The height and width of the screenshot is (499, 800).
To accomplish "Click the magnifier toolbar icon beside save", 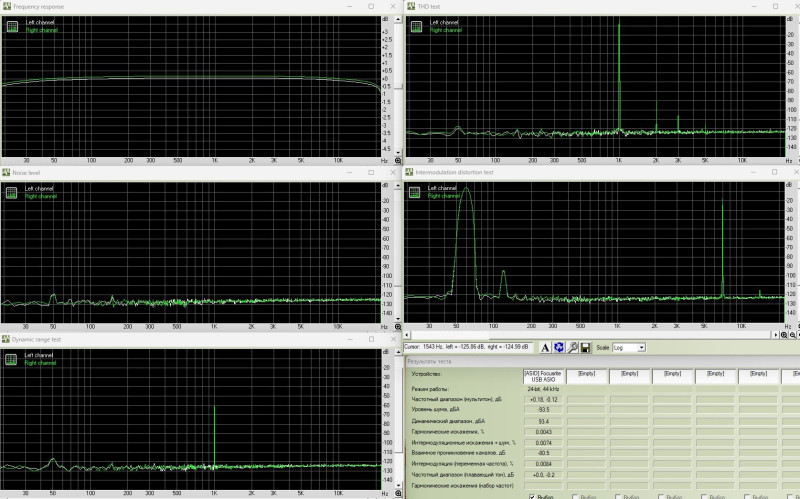I will click(572, 347).
